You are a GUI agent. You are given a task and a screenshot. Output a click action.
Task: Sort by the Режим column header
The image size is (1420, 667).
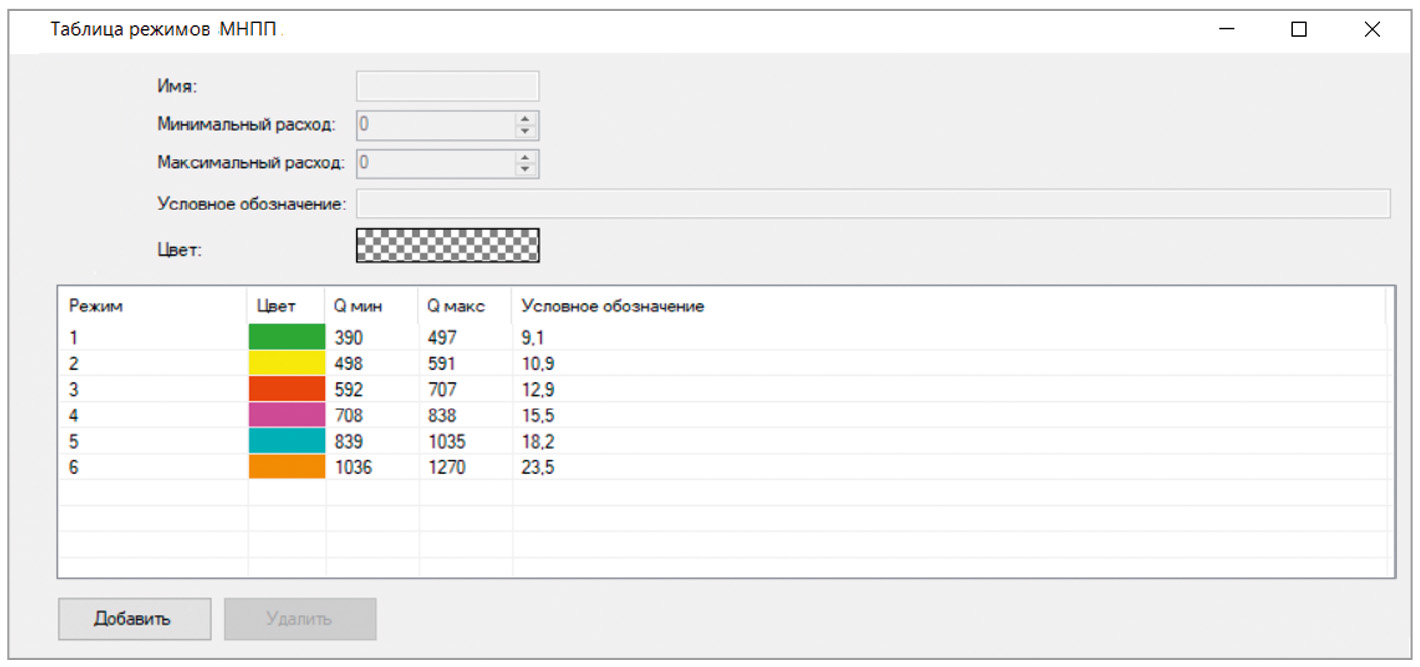150,306
